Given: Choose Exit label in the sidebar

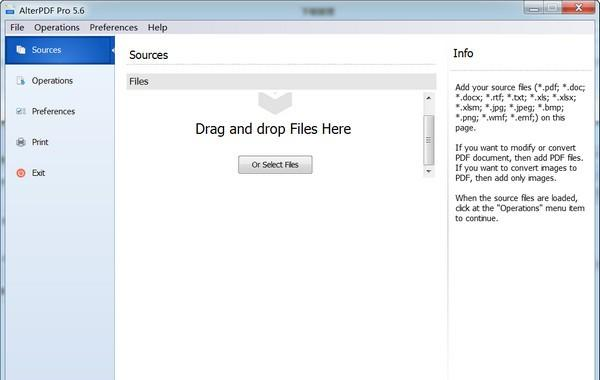Looking at the screenshot, I should pyautogui.click(x=38, y=173).
